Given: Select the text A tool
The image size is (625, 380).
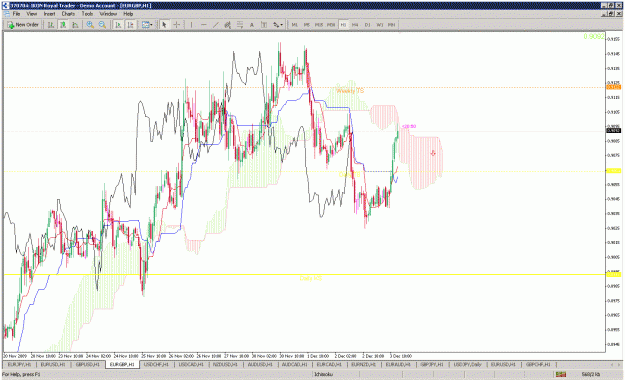Looking at the screenshot, I should point(252,25).
